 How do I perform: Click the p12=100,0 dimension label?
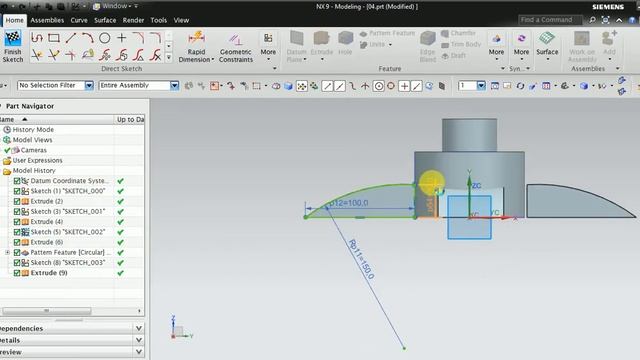tap(349, 203)
